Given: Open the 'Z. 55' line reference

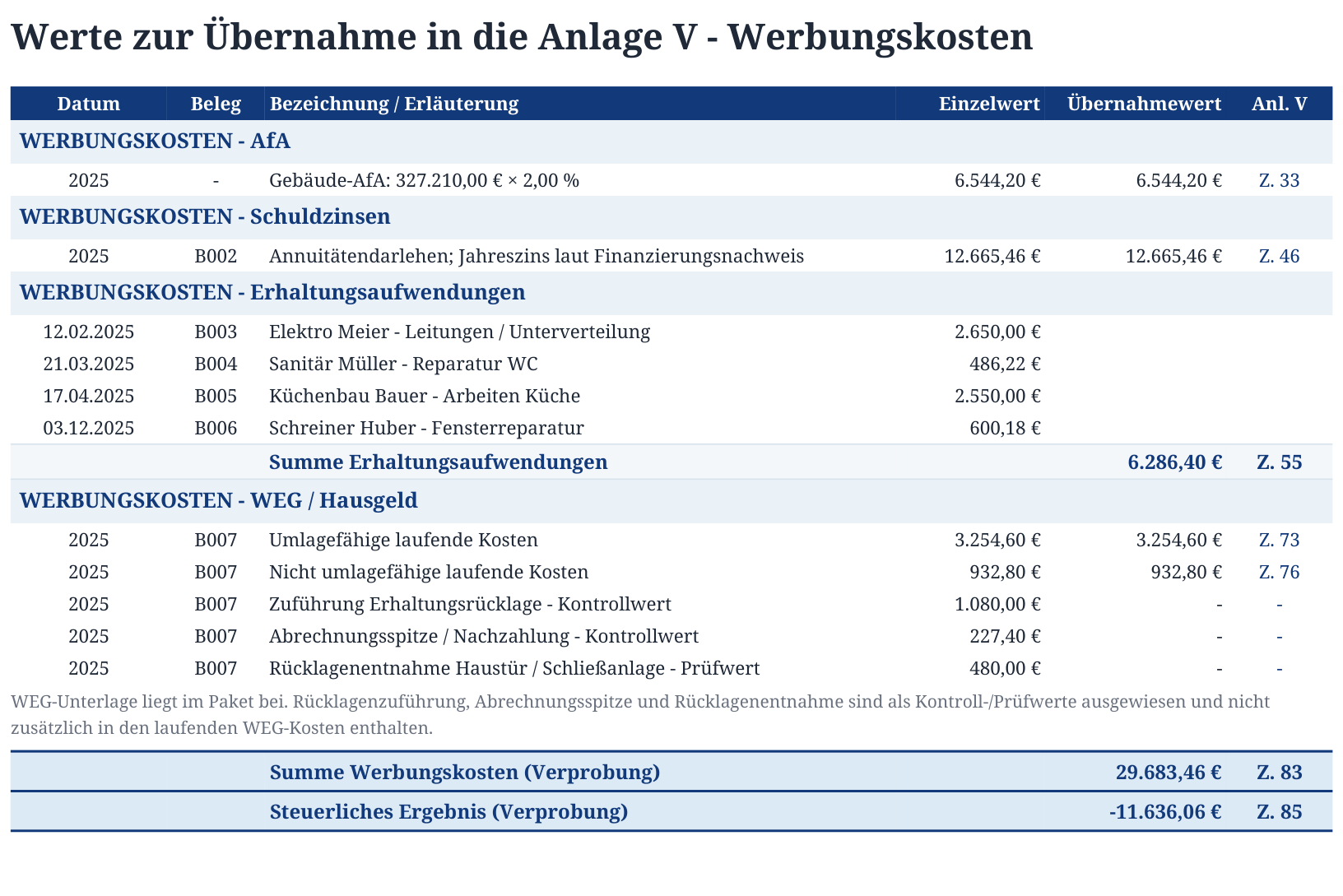Looking at the screenshot, I should tap(1280, 462).
